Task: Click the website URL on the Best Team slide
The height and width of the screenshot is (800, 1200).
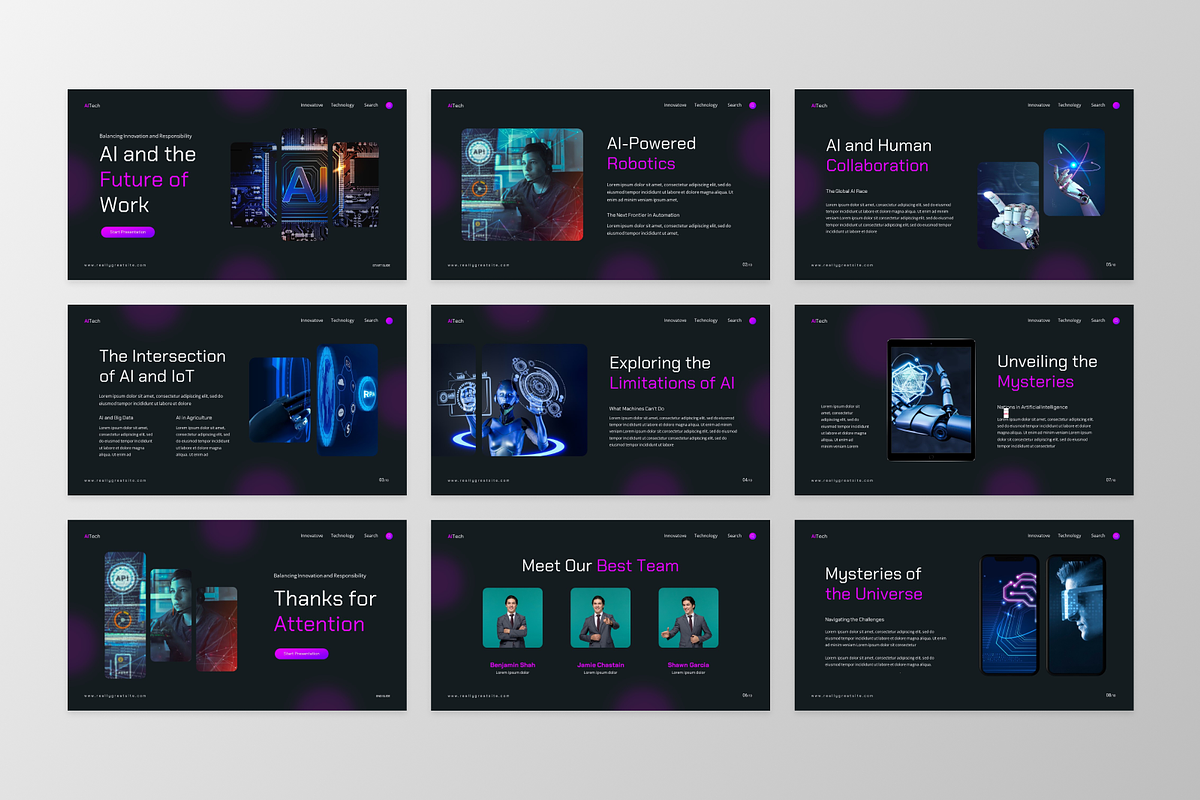Action: point(479,695)
